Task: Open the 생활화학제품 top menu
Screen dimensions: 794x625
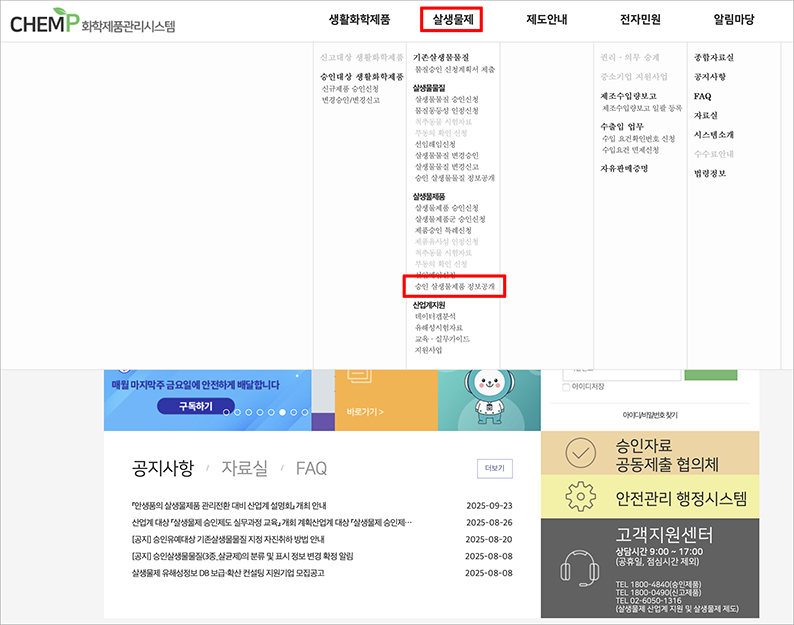Action: tap(359, 19)
